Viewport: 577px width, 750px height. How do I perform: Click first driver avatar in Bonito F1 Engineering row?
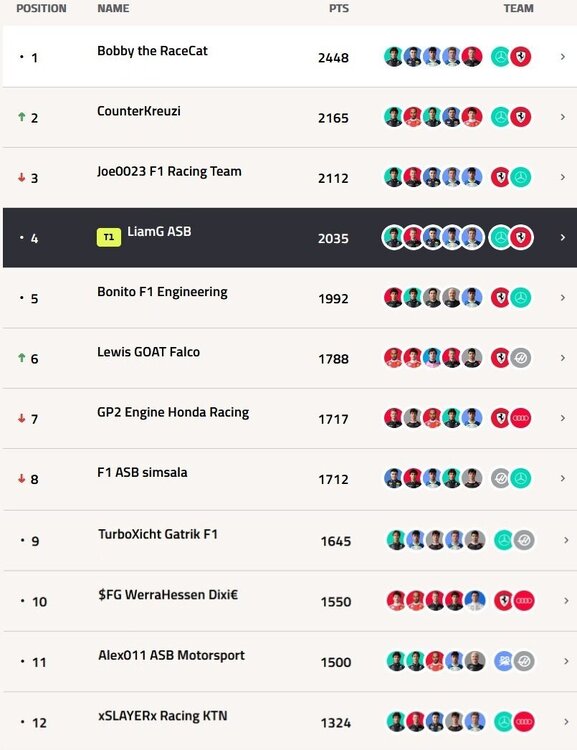pos(393,298)
